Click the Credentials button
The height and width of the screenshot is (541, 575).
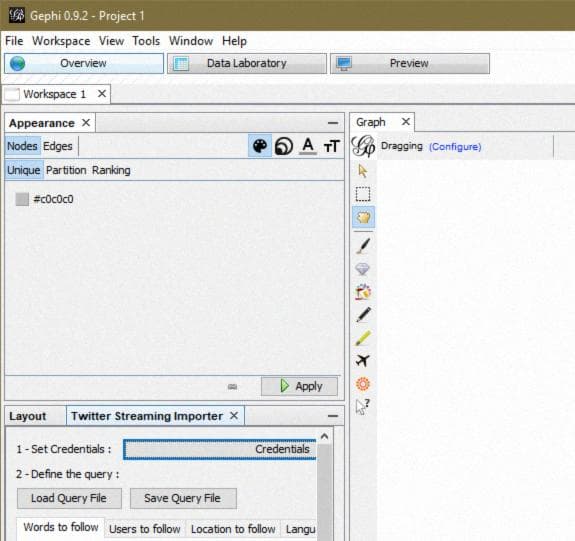[x=220, y=449]
